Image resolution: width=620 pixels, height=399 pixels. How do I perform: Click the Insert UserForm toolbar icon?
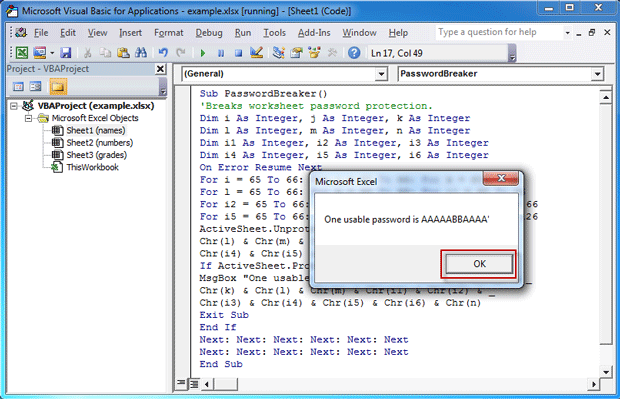[40, 53]
